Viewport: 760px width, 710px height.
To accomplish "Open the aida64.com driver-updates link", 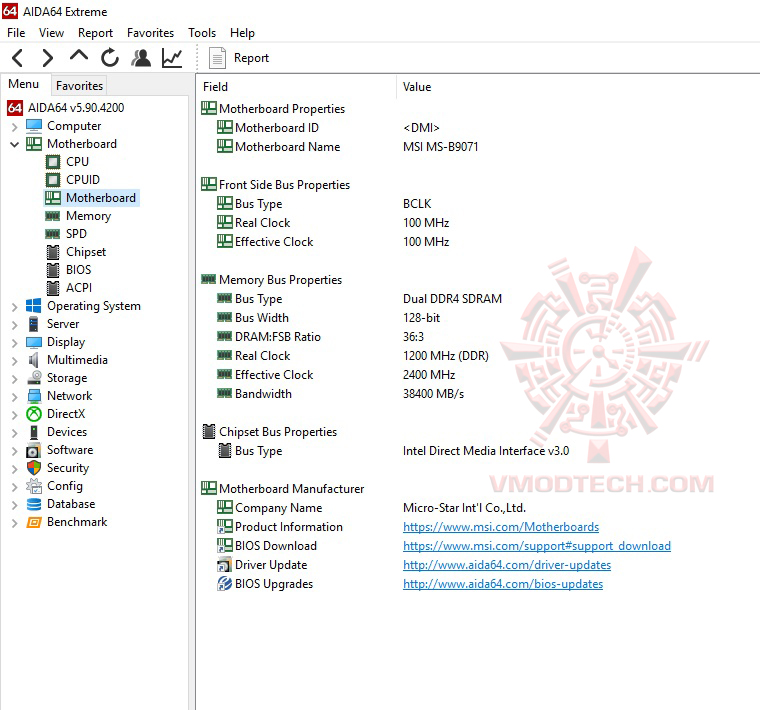I will point(507,565).
